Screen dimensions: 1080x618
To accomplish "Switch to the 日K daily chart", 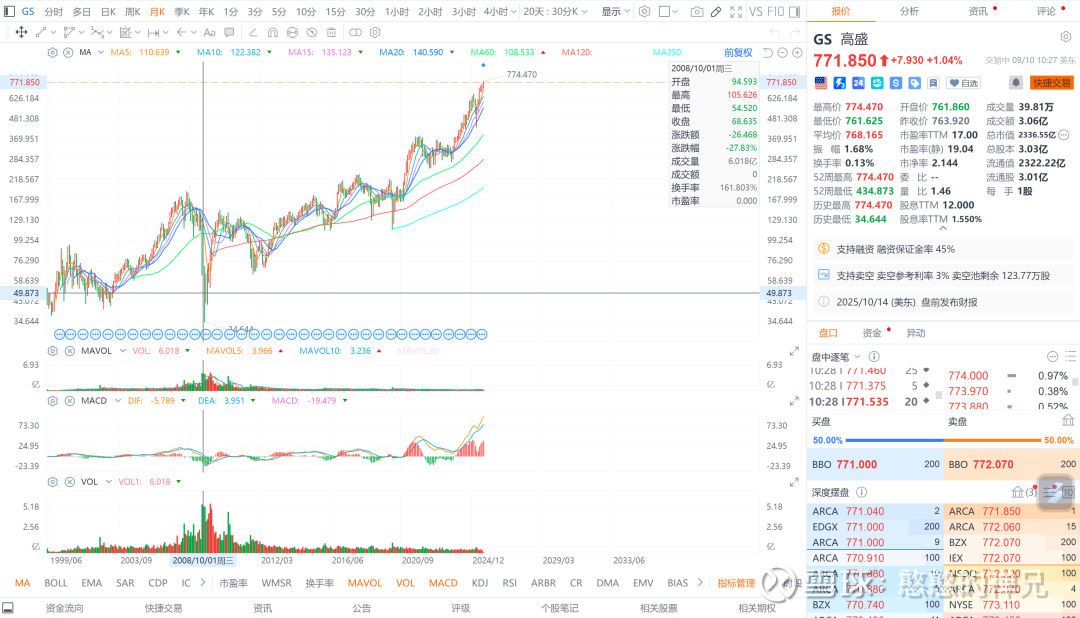I will pyautogui.click(x=108, y=12).
